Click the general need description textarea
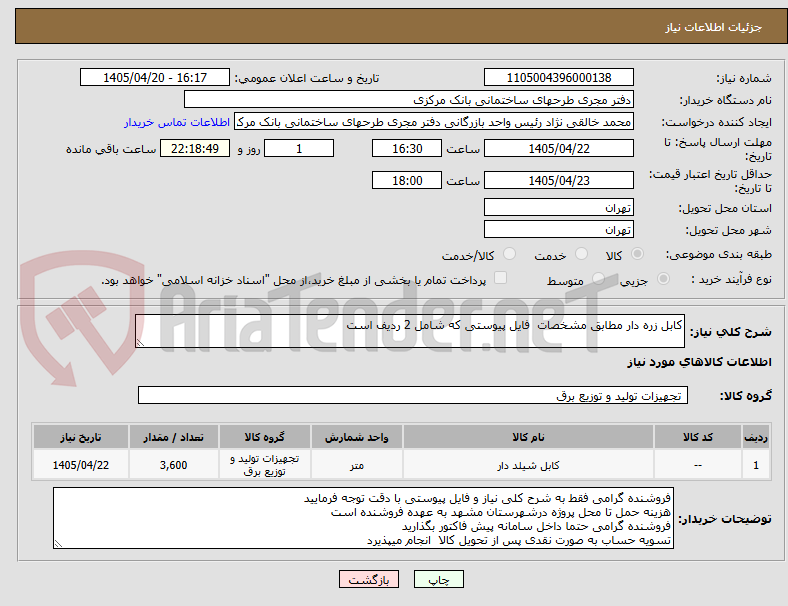 (x=410, y=331)
